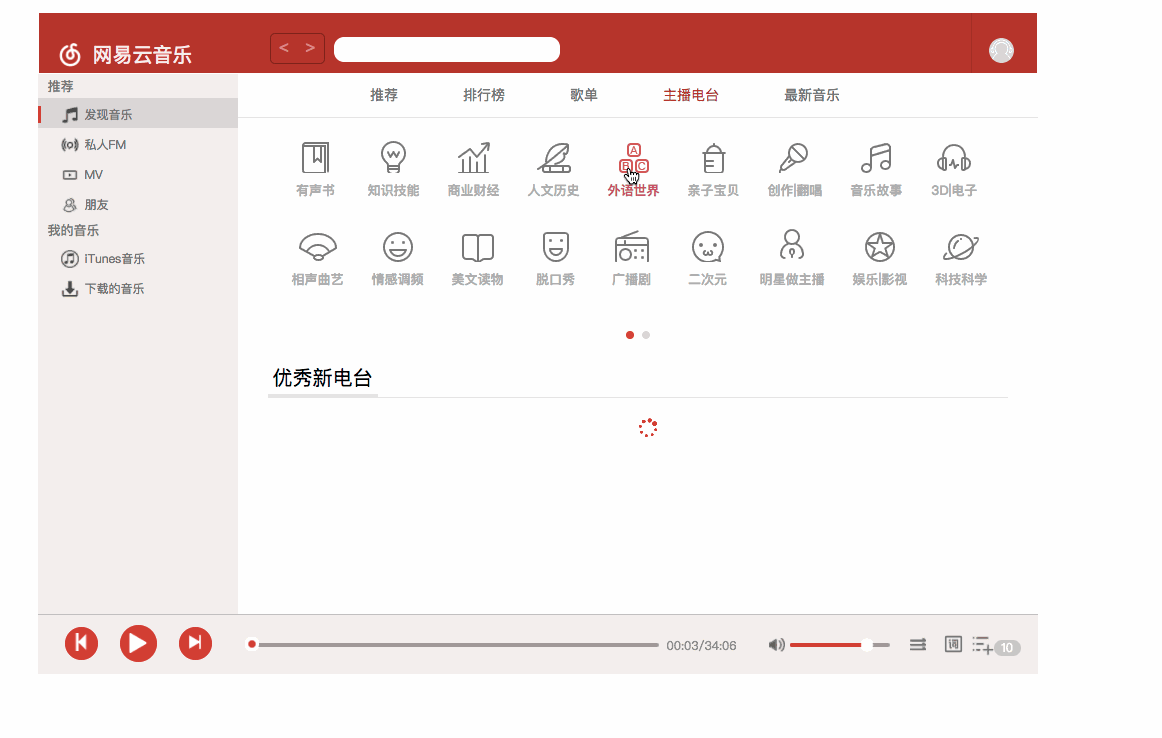Mute the volume speaker icon
The image size is (1162, 738).
(x=776, y=645)
